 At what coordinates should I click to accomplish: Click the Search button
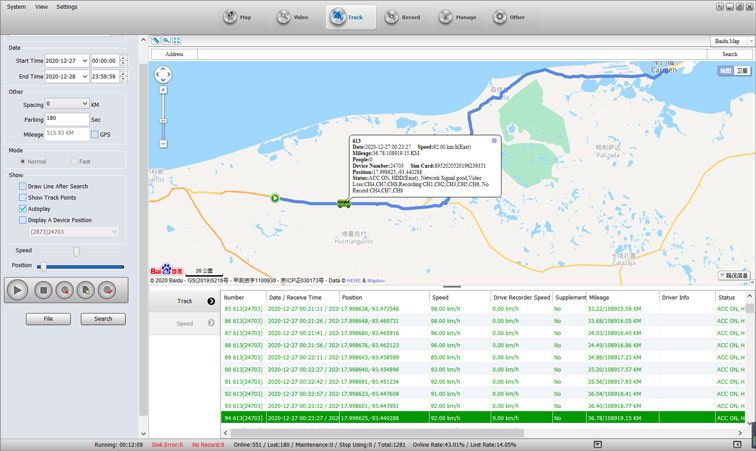103,319
